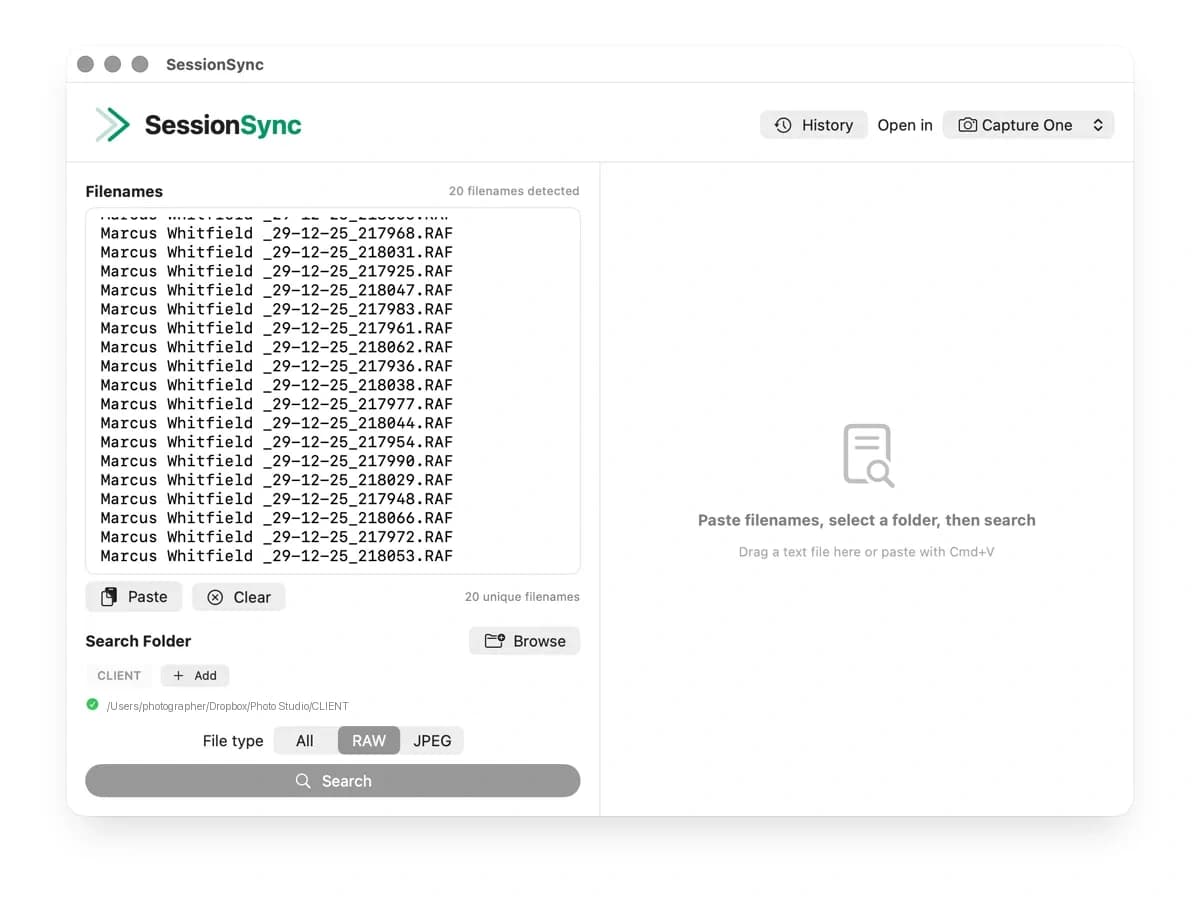1200x904 pixels.
Task: Enable the All file type filter
Action: 304,740
